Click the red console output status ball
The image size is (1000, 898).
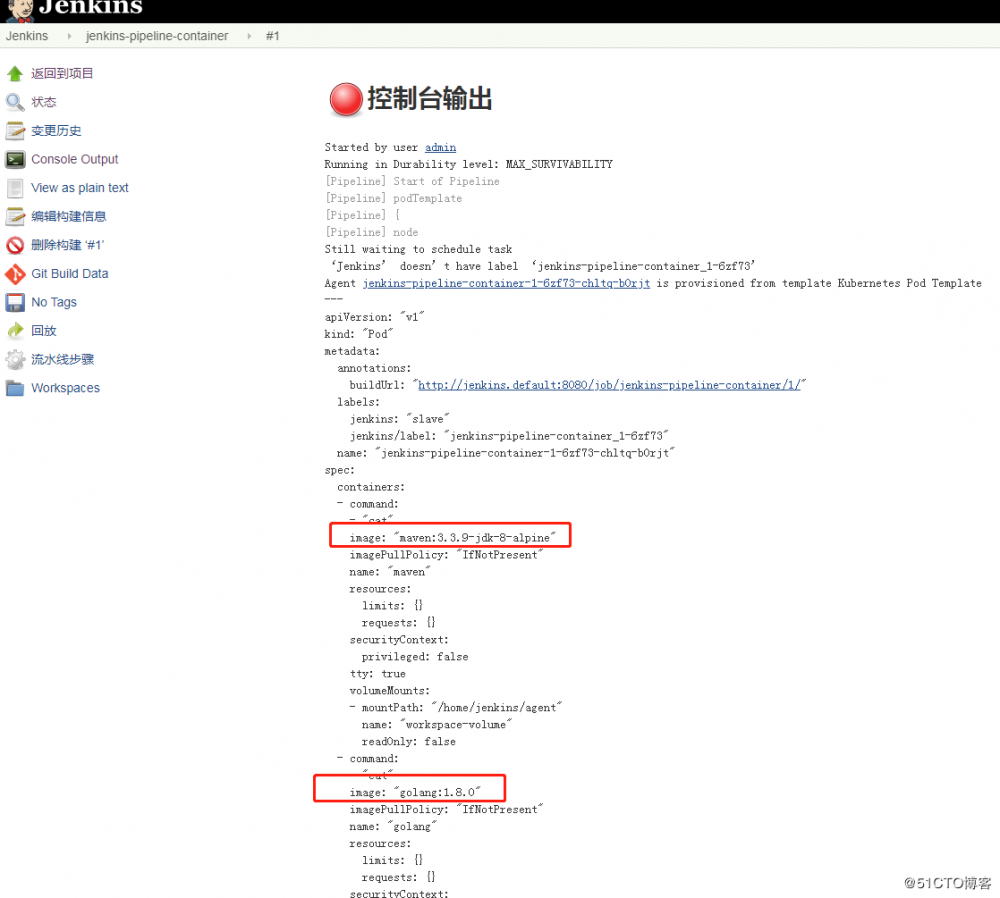[x=345, y=99]
